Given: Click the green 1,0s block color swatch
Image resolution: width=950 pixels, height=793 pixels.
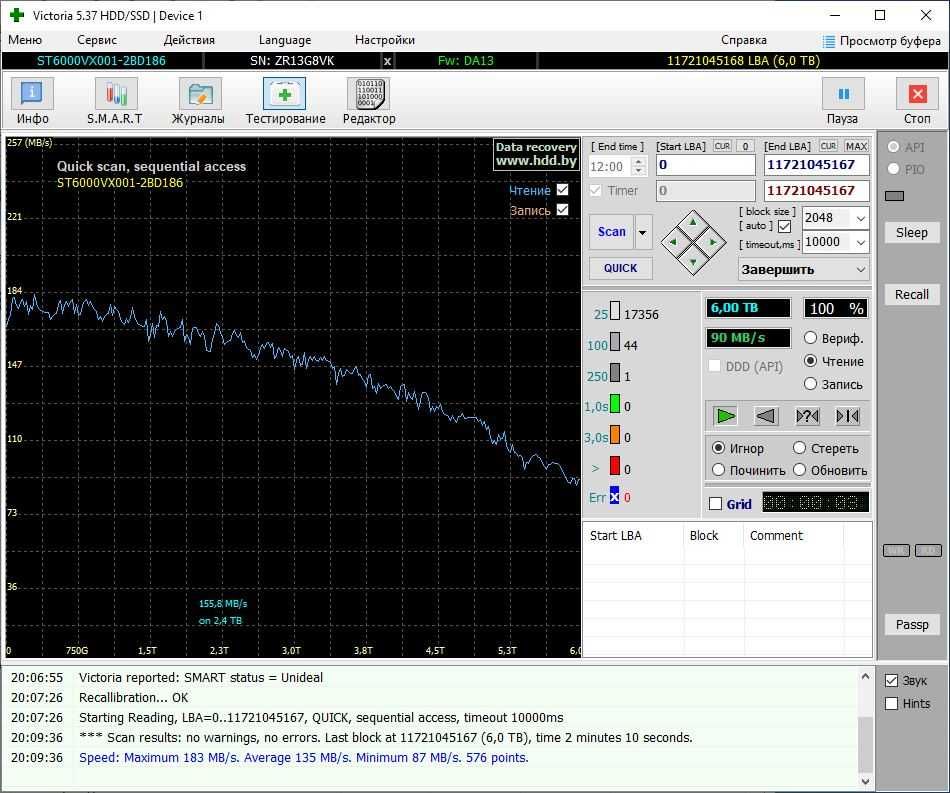Looking at the screenshot, I should [614, 404].
